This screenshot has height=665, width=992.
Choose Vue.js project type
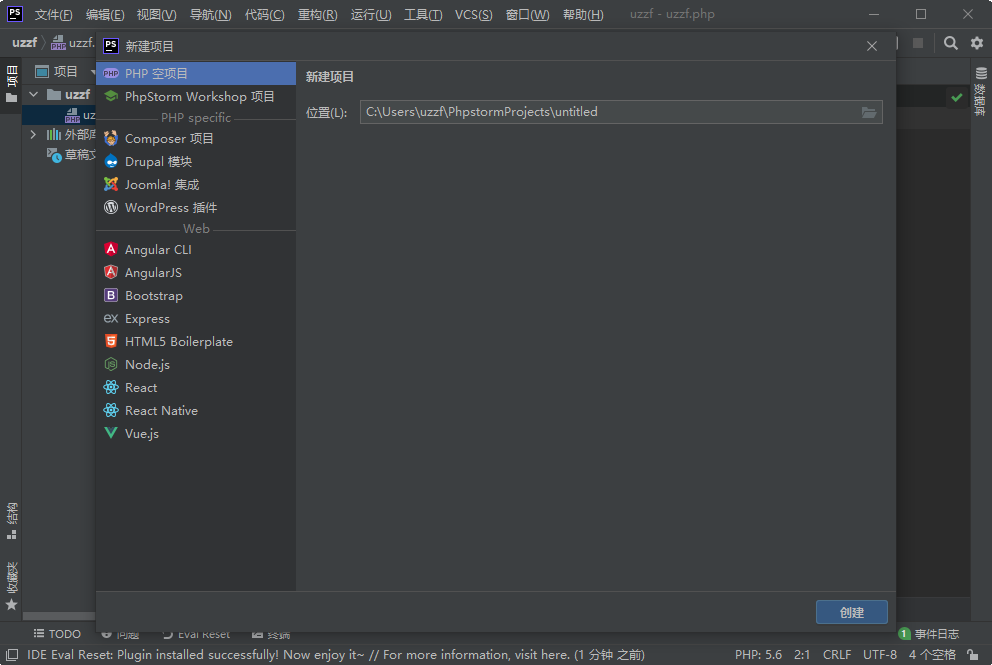click(x=195, y=433)
